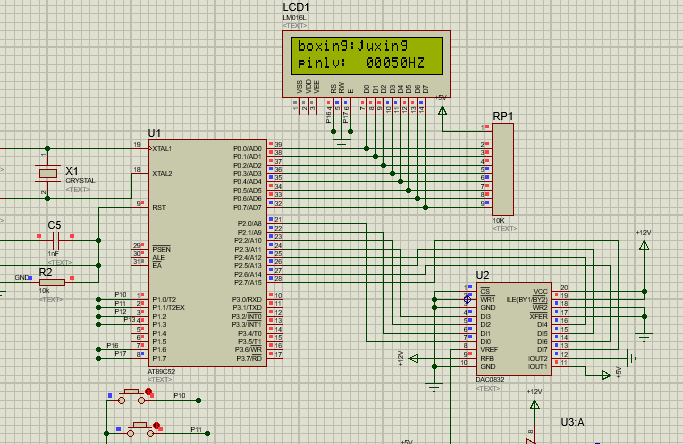683x444 pixels.
Task: Click the LCD1 reference label
Action: (296, 7)
